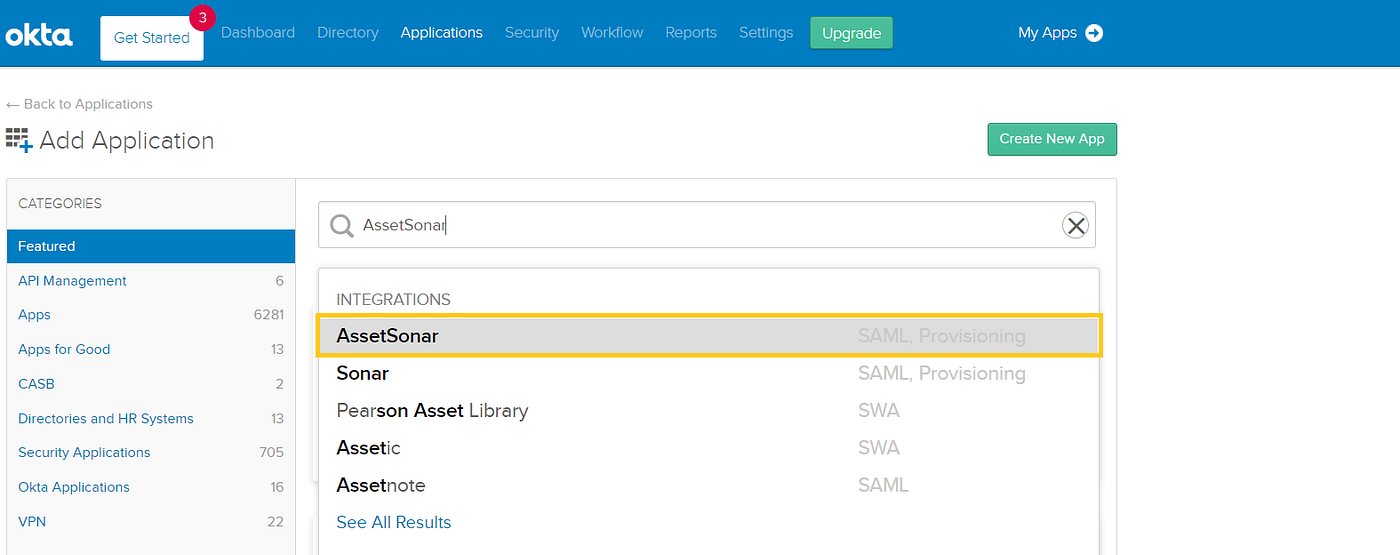Click the My Apps arrow icon
The image size is (1400, 555).
[x=1094, y=33]
